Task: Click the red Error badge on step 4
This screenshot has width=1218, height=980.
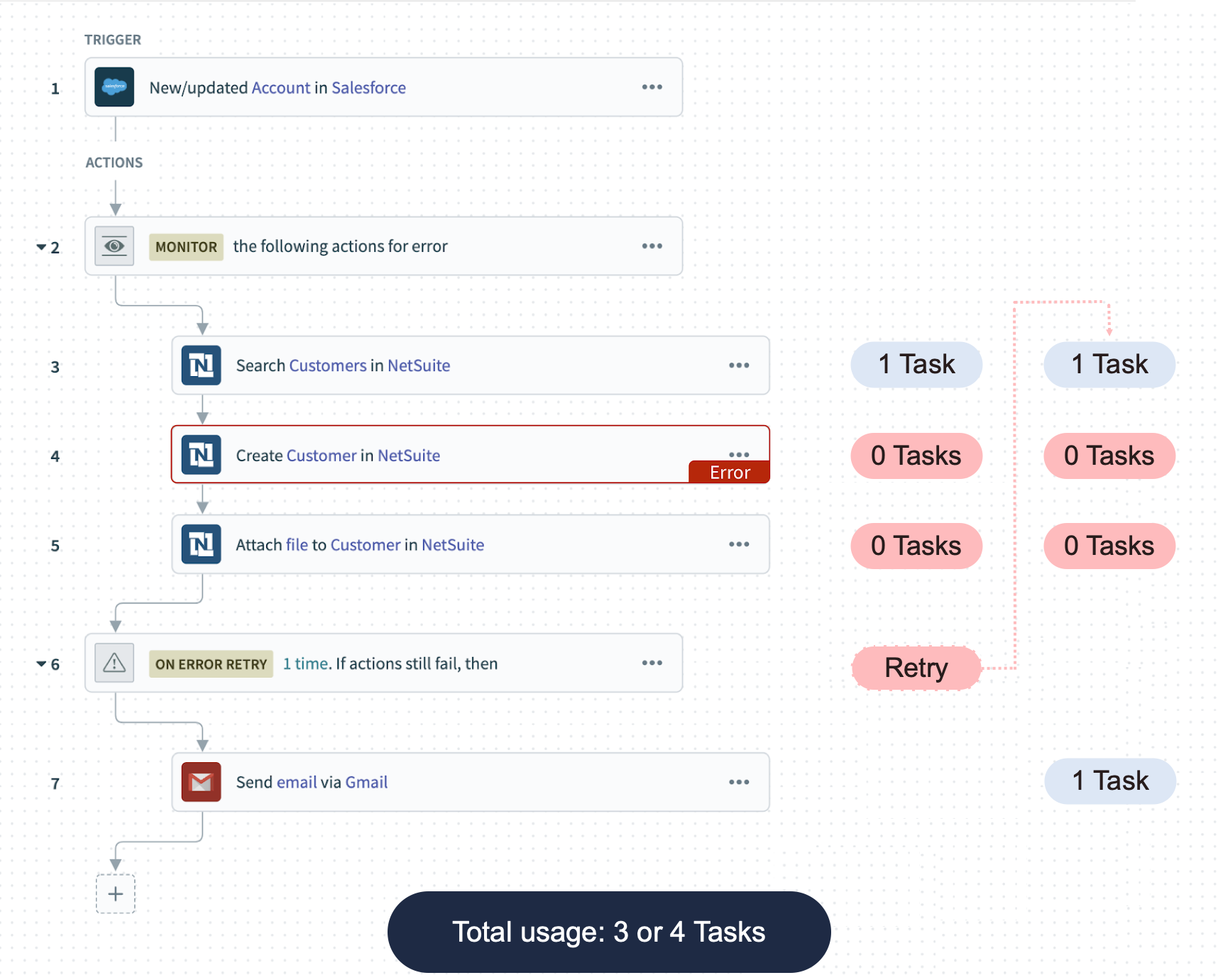Action: click(730, 473)
